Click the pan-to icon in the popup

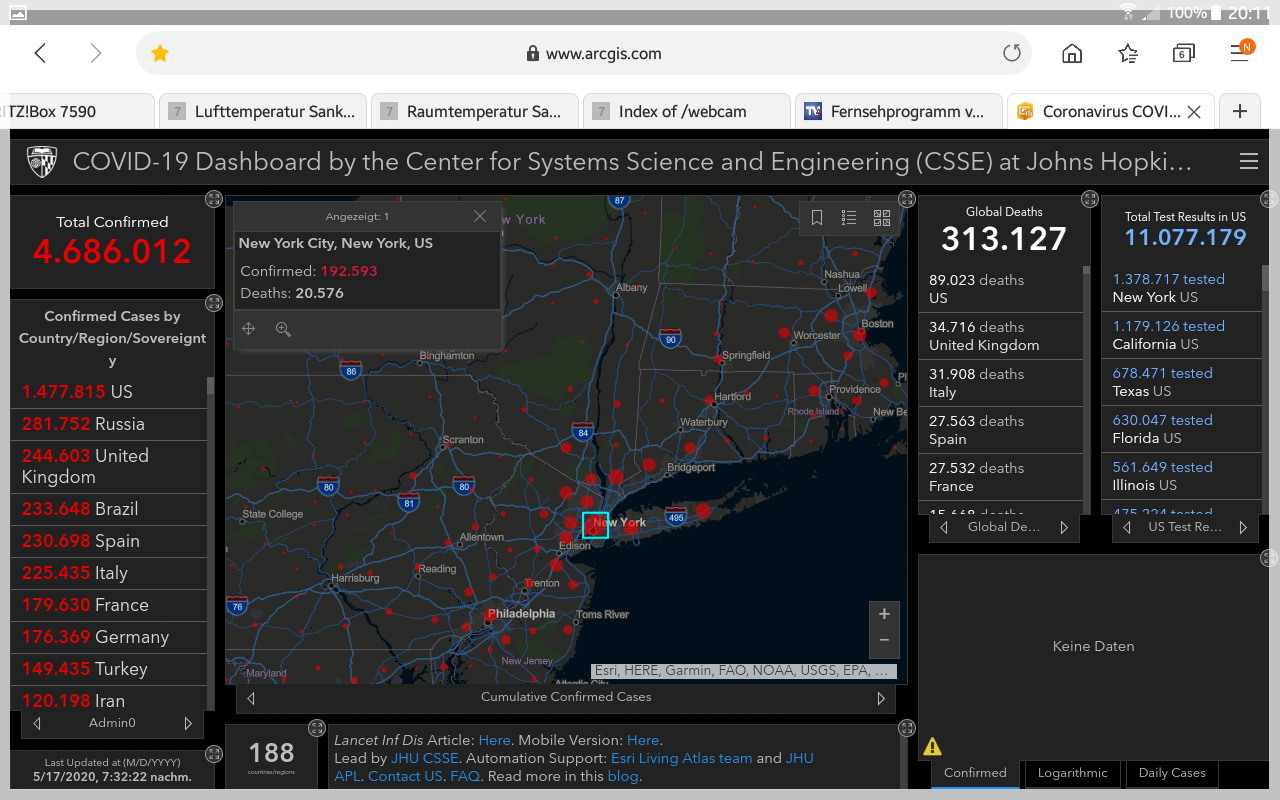pyautogui.click(x=249, y=329)
